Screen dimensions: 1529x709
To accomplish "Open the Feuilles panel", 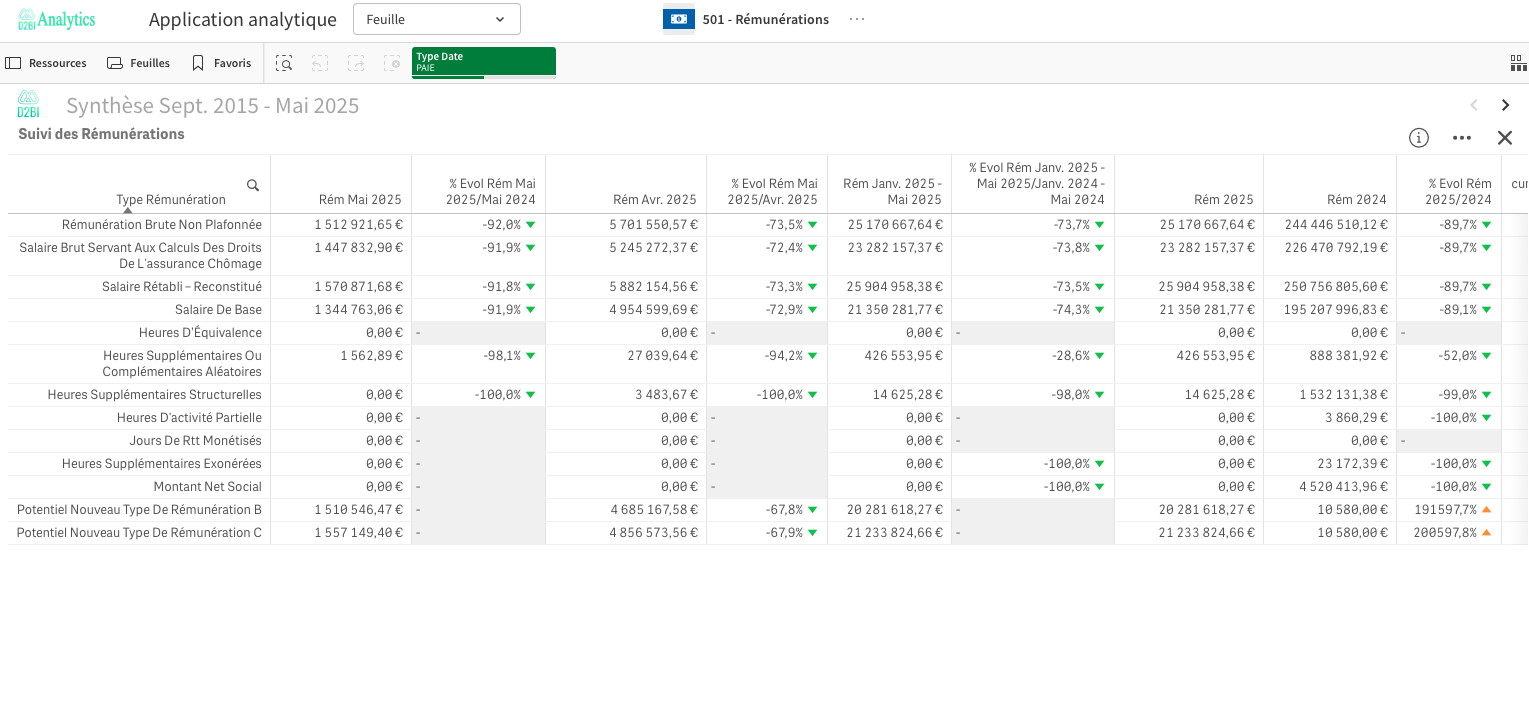I will coord(138,63).
